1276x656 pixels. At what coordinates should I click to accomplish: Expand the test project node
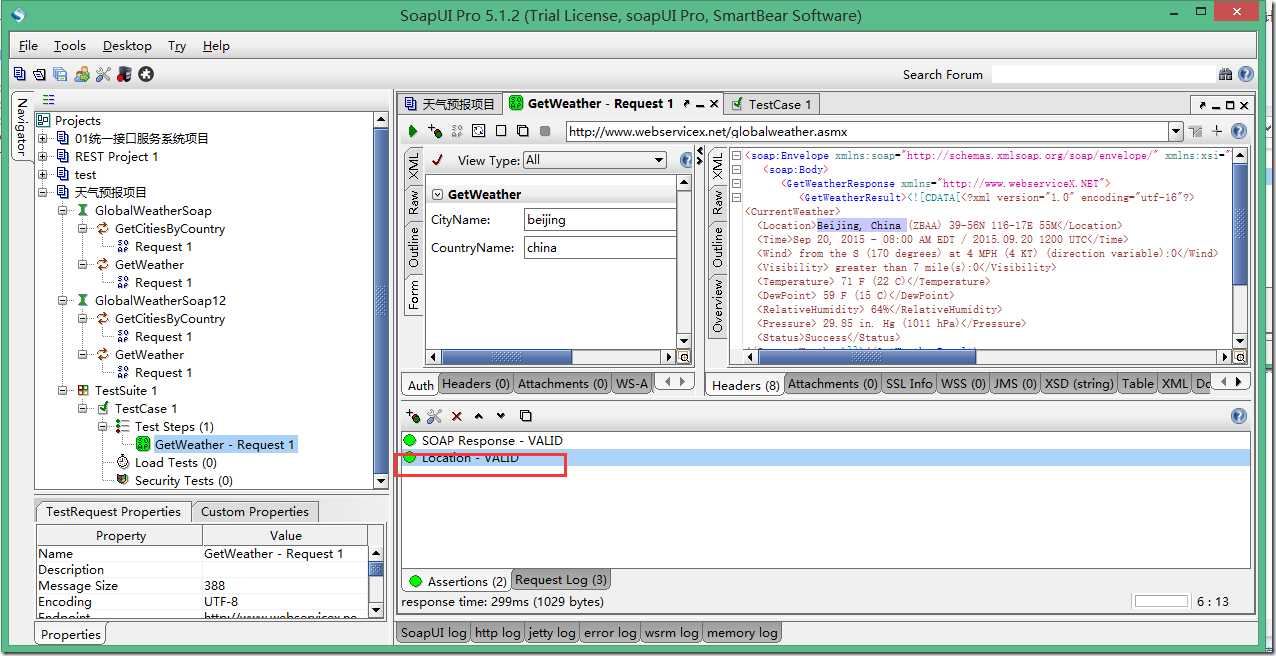pyautogui.click(x=43, y=175)
